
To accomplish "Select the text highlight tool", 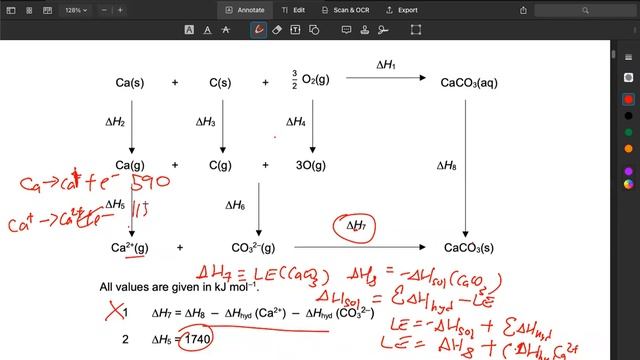I will 189,30.
